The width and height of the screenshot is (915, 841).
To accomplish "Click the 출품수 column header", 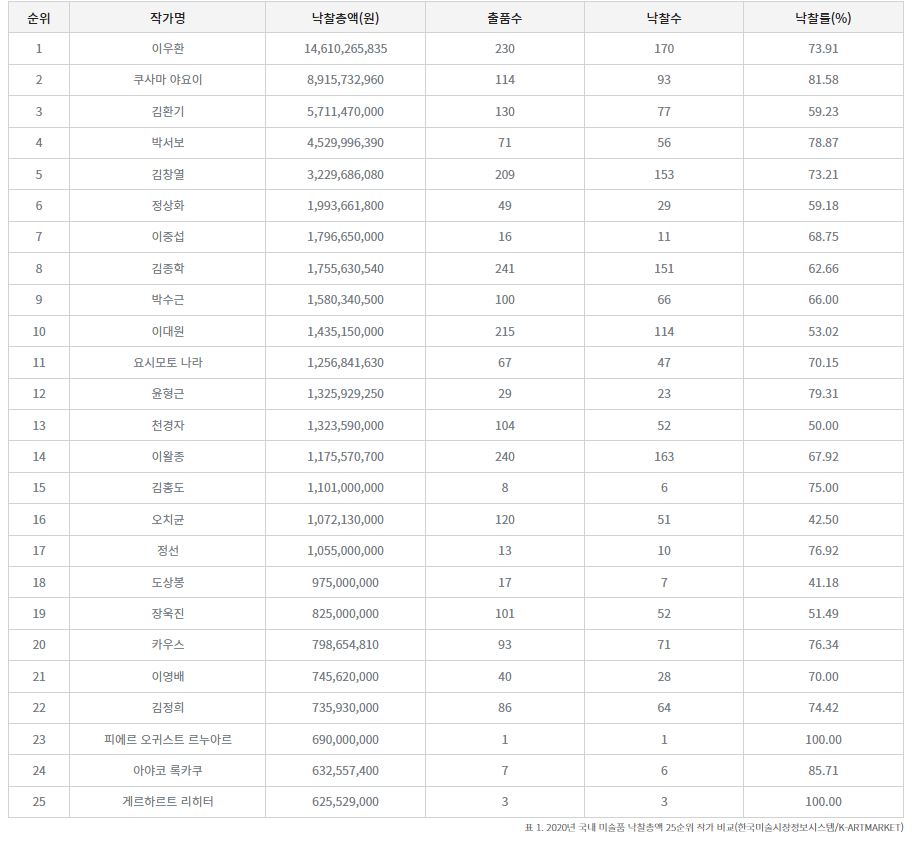I will coord(504,17).
